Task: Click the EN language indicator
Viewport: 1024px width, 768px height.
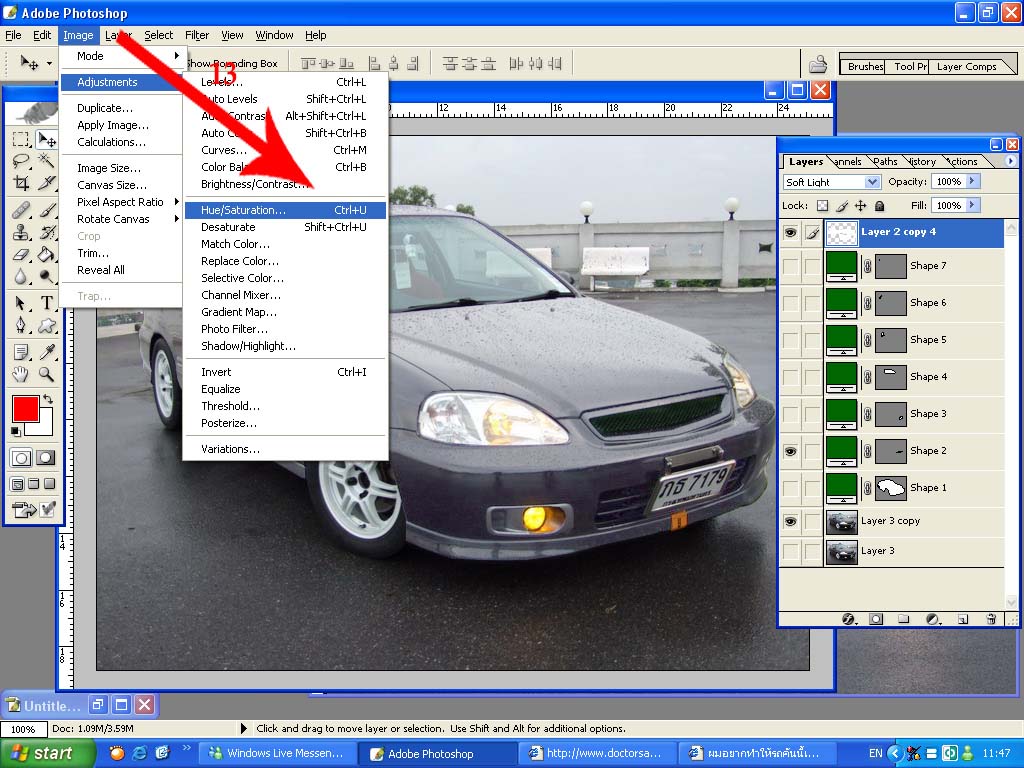Action: coord(876,753)
